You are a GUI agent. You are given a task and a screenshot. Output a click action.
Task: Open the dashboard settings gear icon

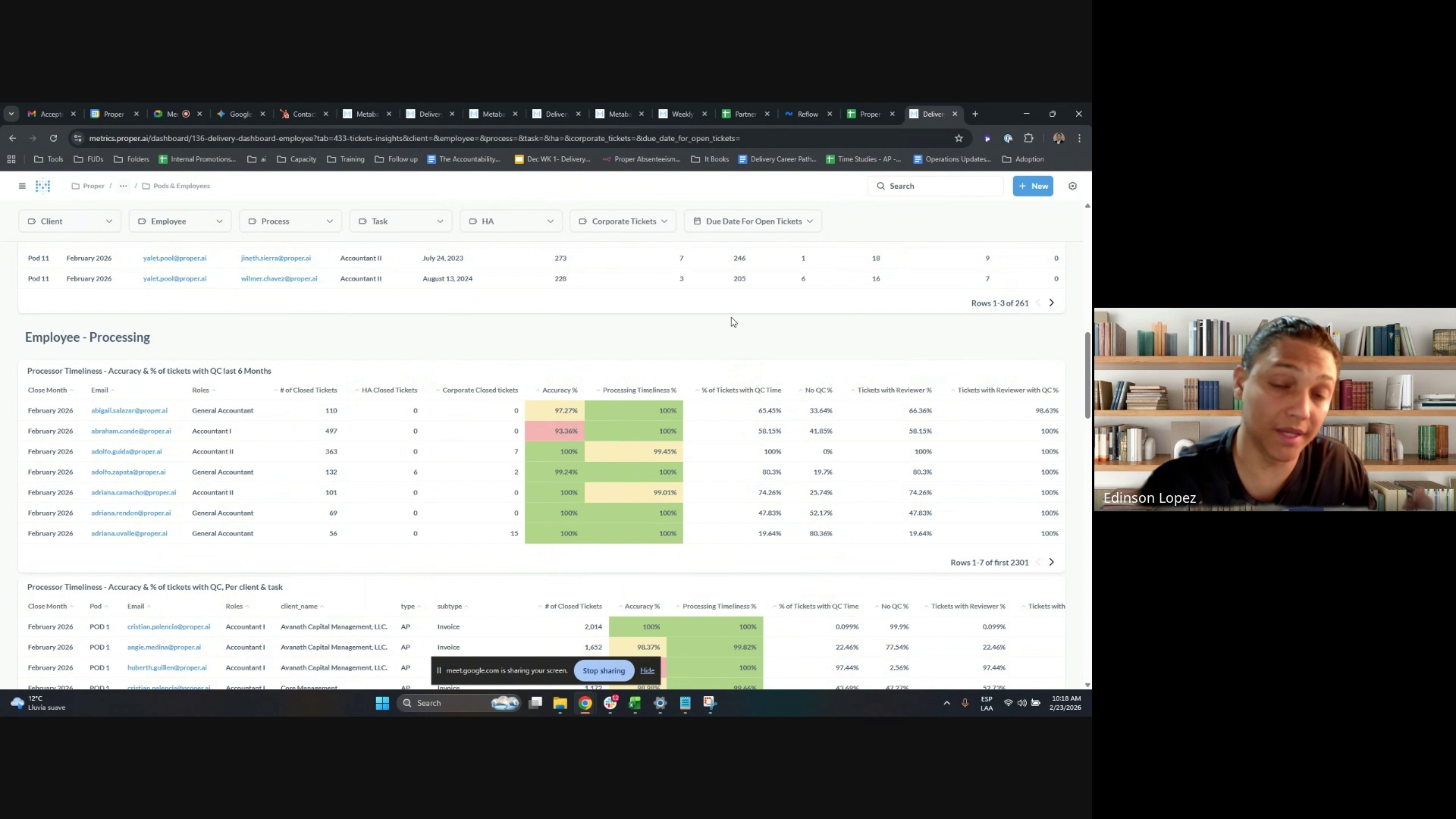click(x=1072, y=186)
